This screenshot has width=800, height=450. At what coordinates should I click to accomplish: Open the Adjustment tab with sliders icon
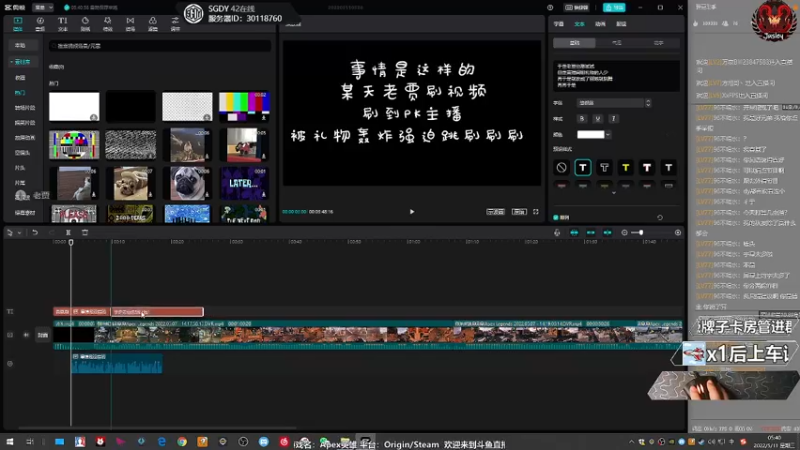point(175,23)
